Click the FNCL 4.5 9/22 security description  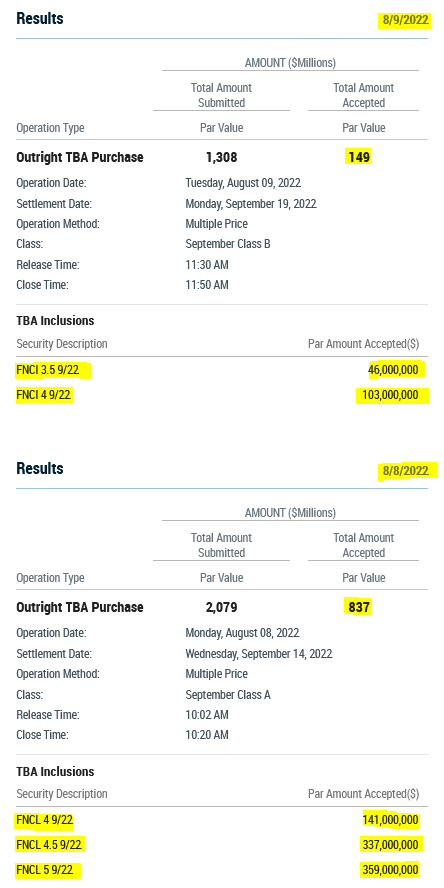(x=49, y=845)
